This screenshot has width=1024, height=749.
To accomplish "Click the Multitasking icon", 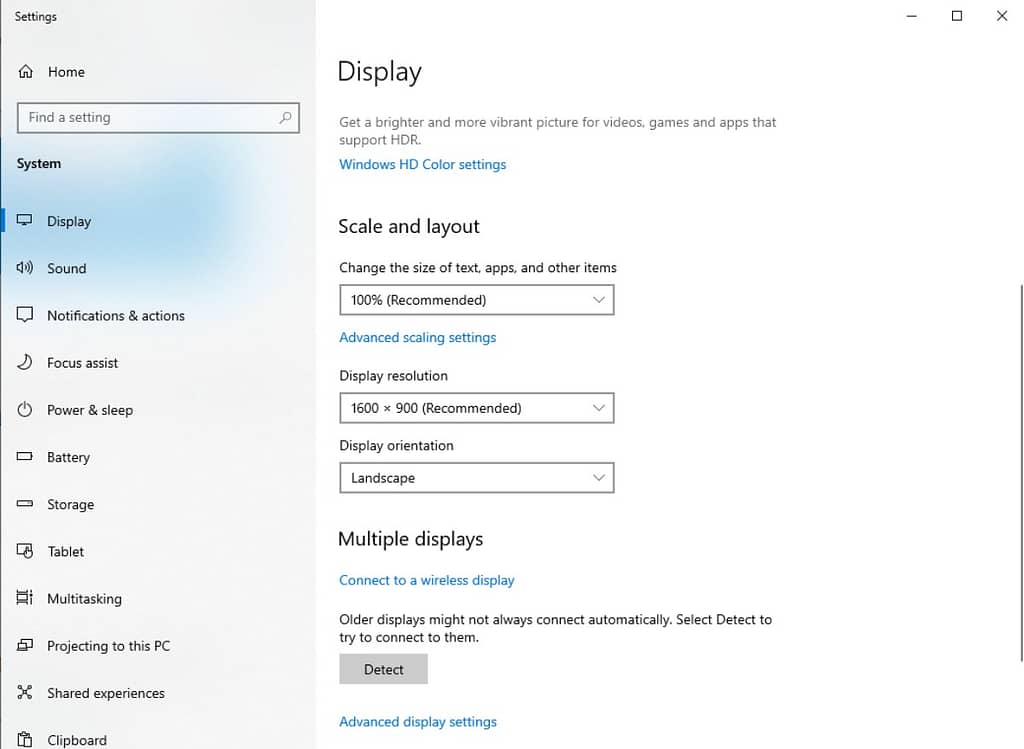I will [25, 598].
